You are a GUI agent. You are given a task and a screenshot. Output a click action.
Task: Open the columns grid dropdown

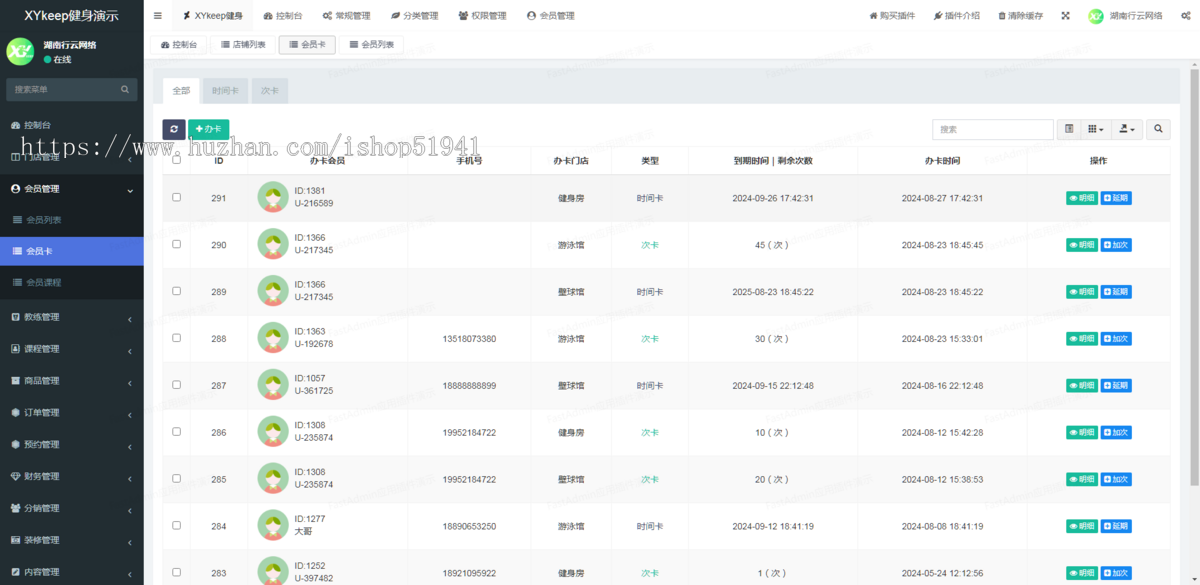[x=1096, y=129]
